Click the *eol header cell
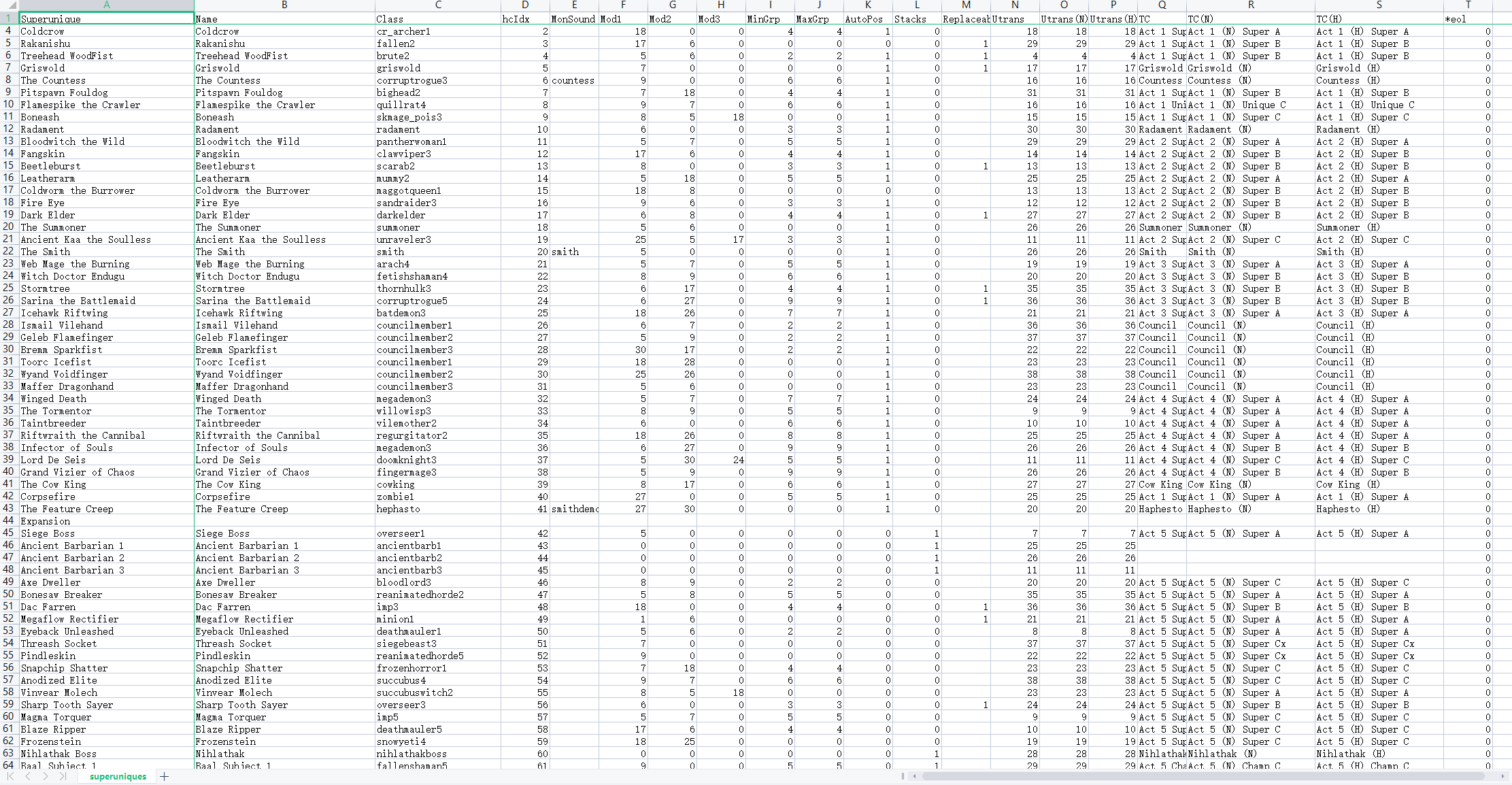Image resolution: width=1512 pixels, height=785 pixels. (1468, 19)
